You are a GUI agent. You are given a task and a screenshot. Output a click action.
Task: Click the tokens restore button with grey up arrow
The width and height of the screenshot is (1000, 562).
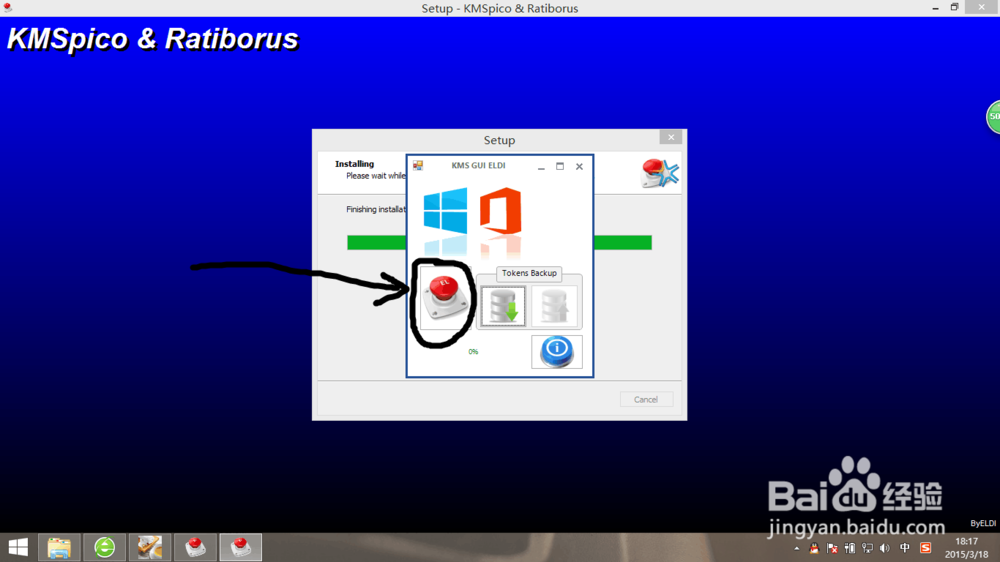554,307
